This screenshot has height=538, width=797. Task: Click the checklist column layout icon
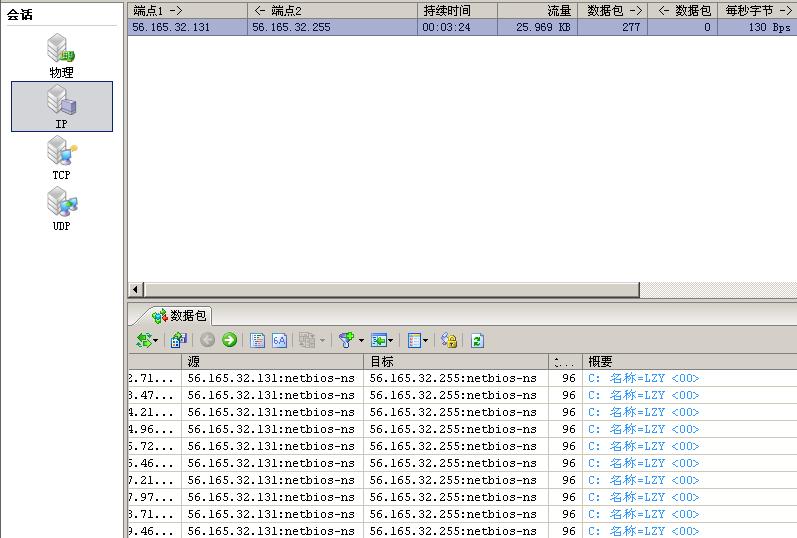pos(414,340)
